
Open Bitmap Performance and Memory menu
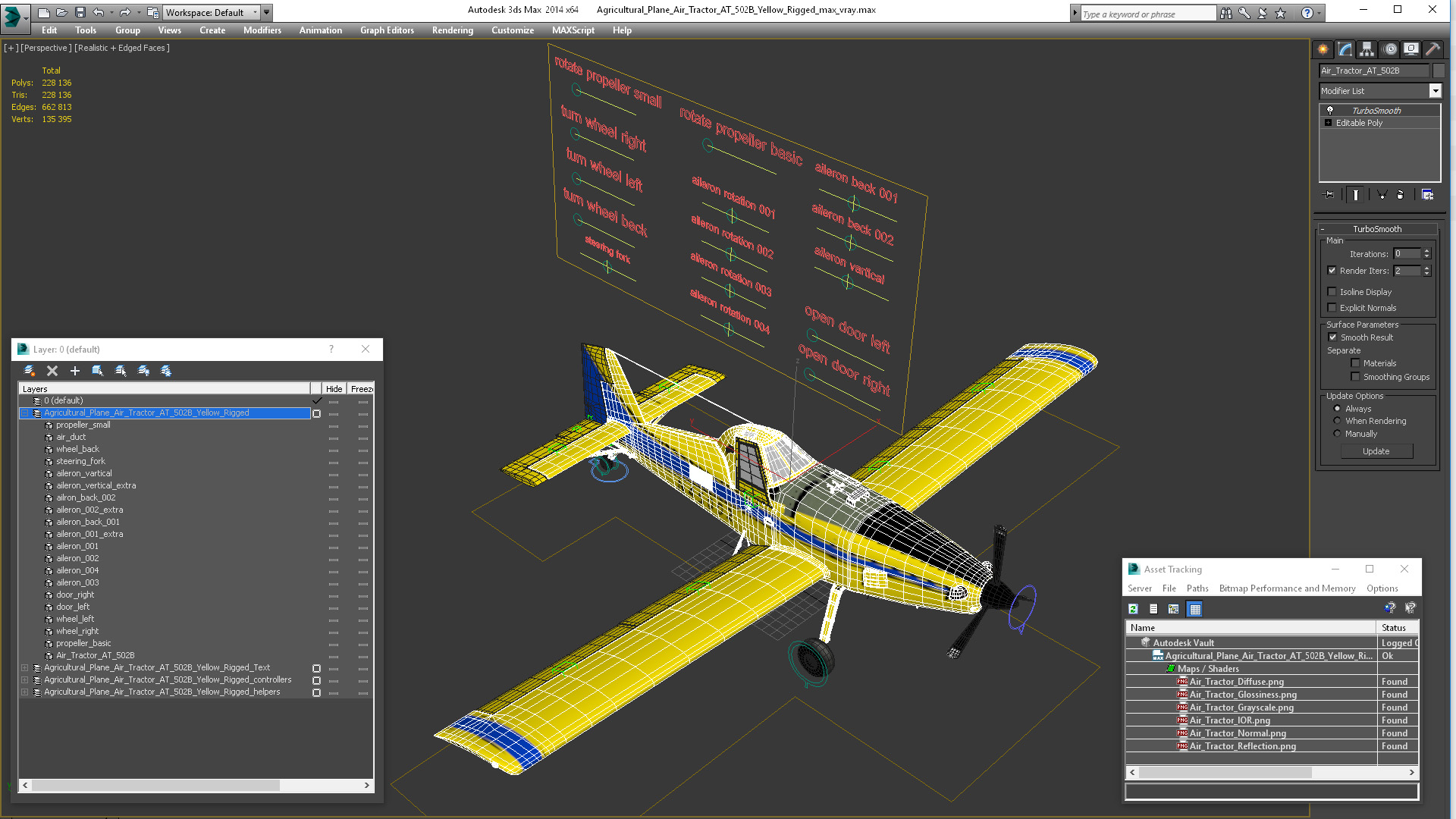[x=1287, y=588]
